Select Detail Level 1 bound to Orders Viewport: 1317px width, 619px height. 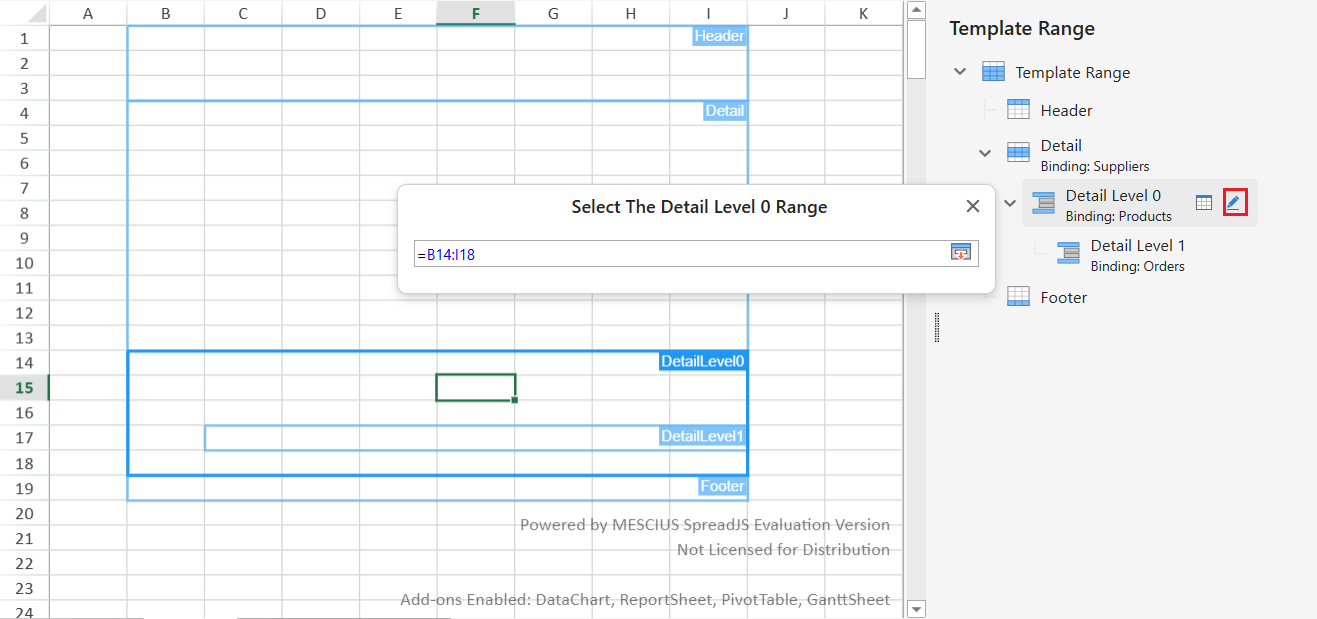click(1137, 254)
